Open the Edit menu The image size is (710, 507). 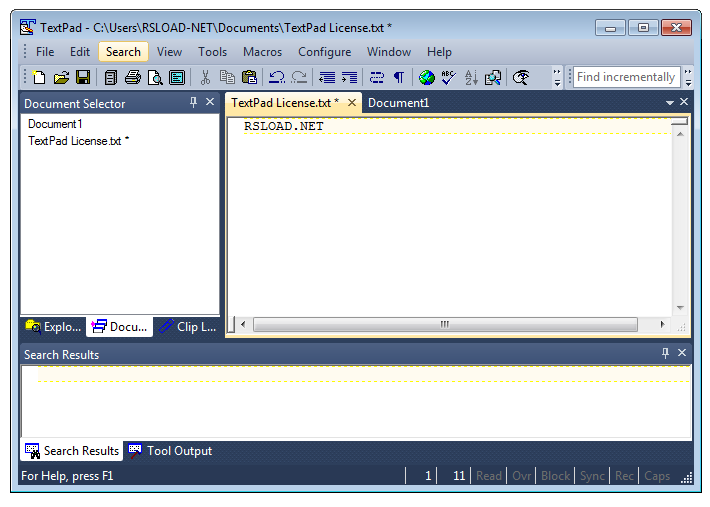coord(80,52)
